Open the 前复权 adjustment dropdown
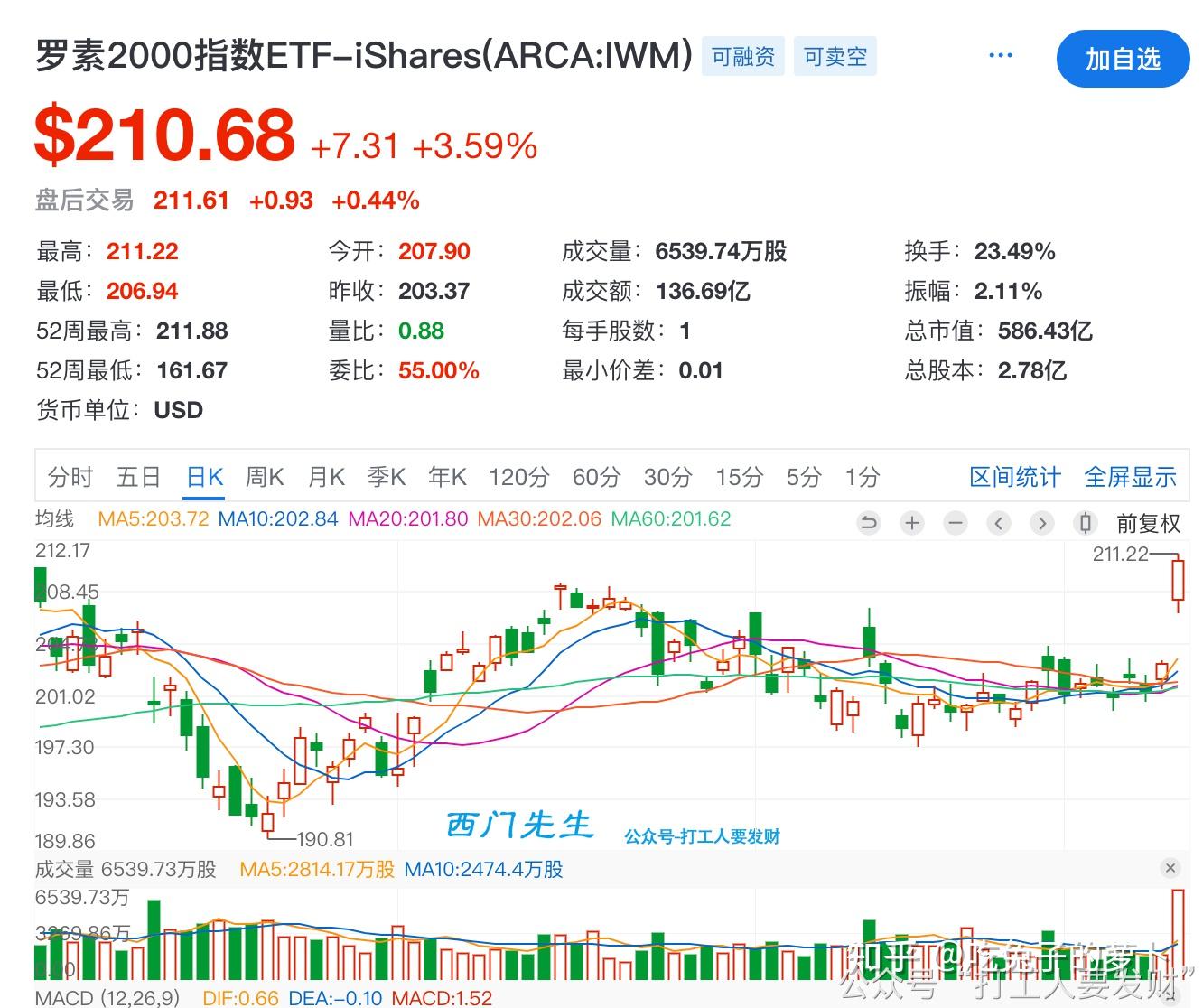 (x=1148, y=523)
